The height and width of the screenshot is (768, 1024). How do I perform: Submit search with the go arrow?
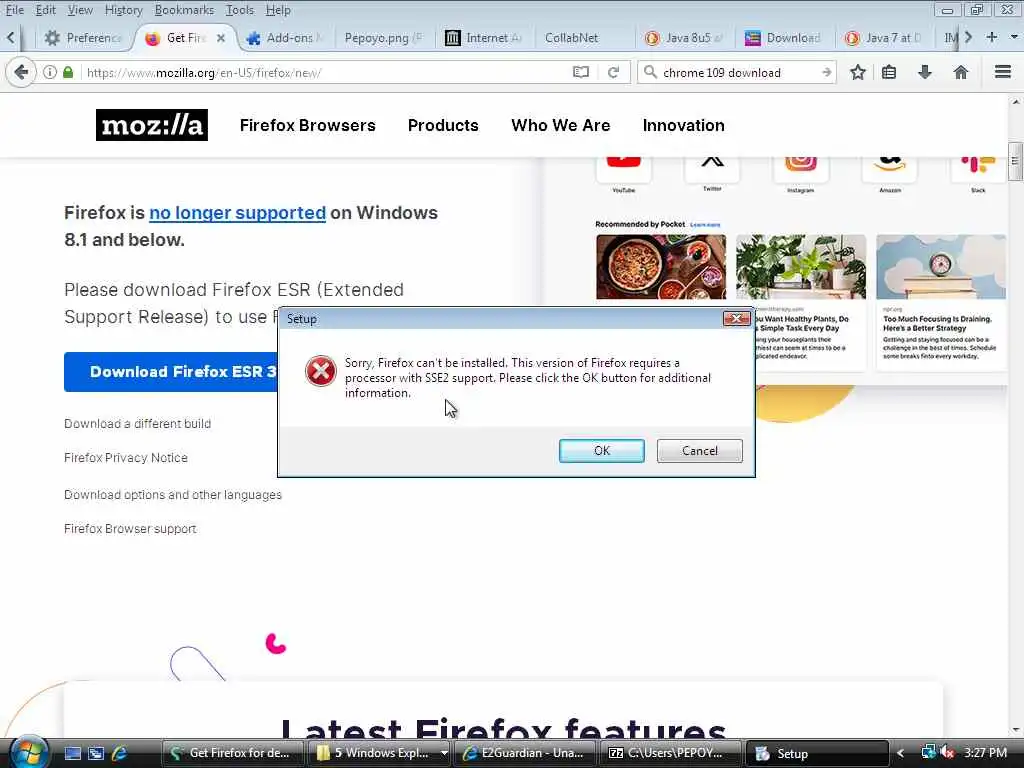(x=826, y=72)
